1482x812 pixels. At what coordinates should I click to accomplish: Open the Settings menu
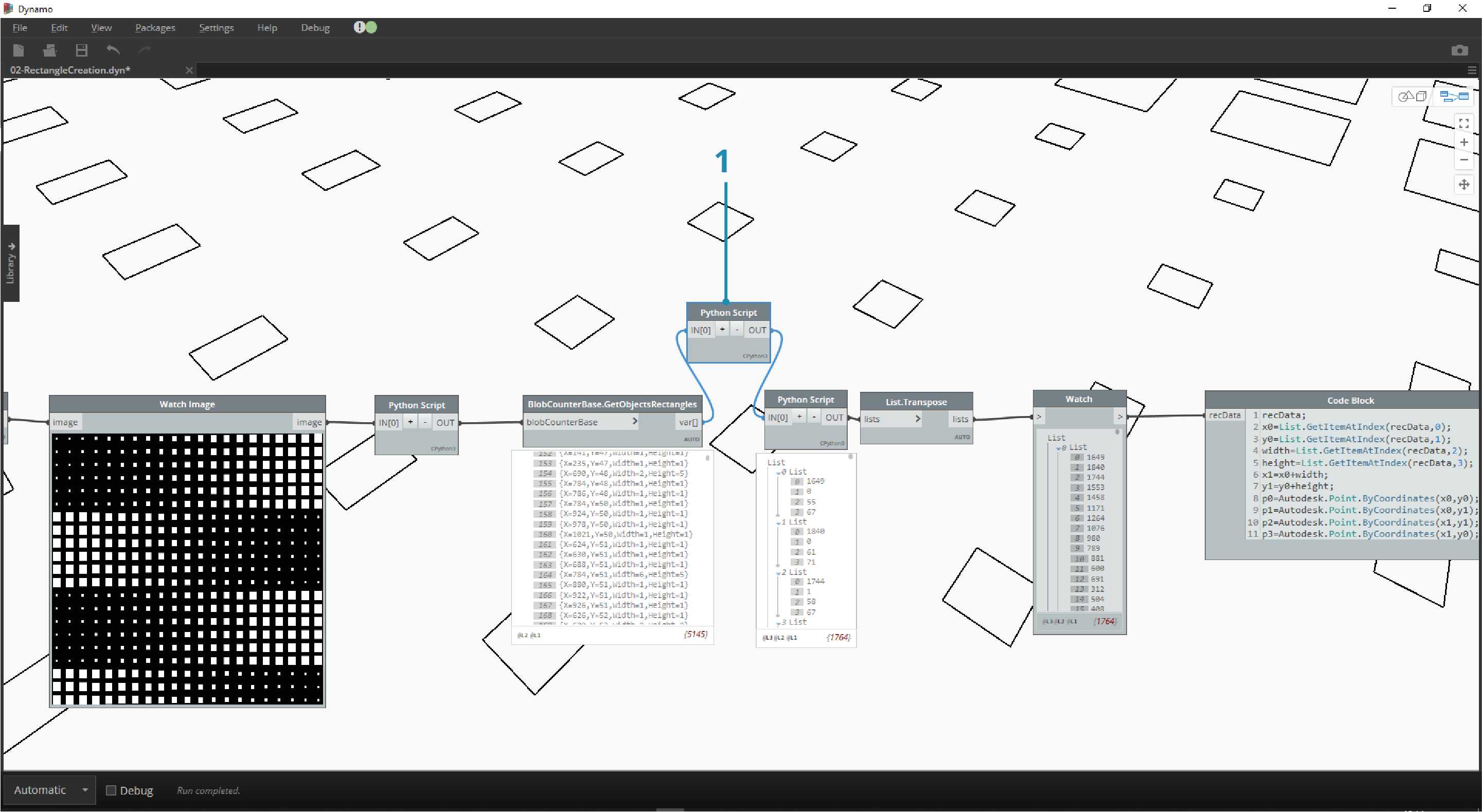[217, 28]
